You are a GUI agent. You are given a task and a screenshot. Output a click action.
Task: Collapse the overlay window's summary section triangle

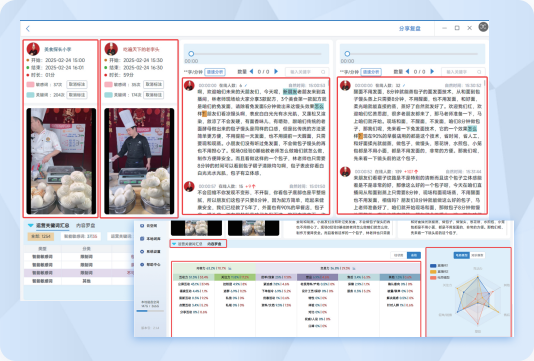[x=174, y=244]
